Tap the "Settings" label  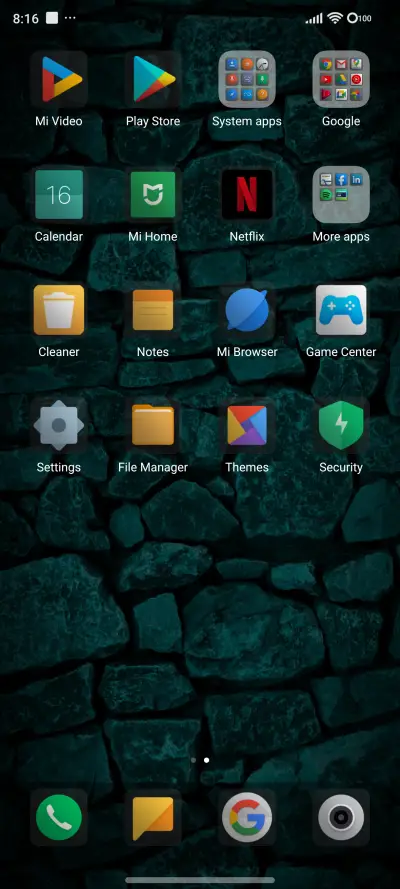59,468
